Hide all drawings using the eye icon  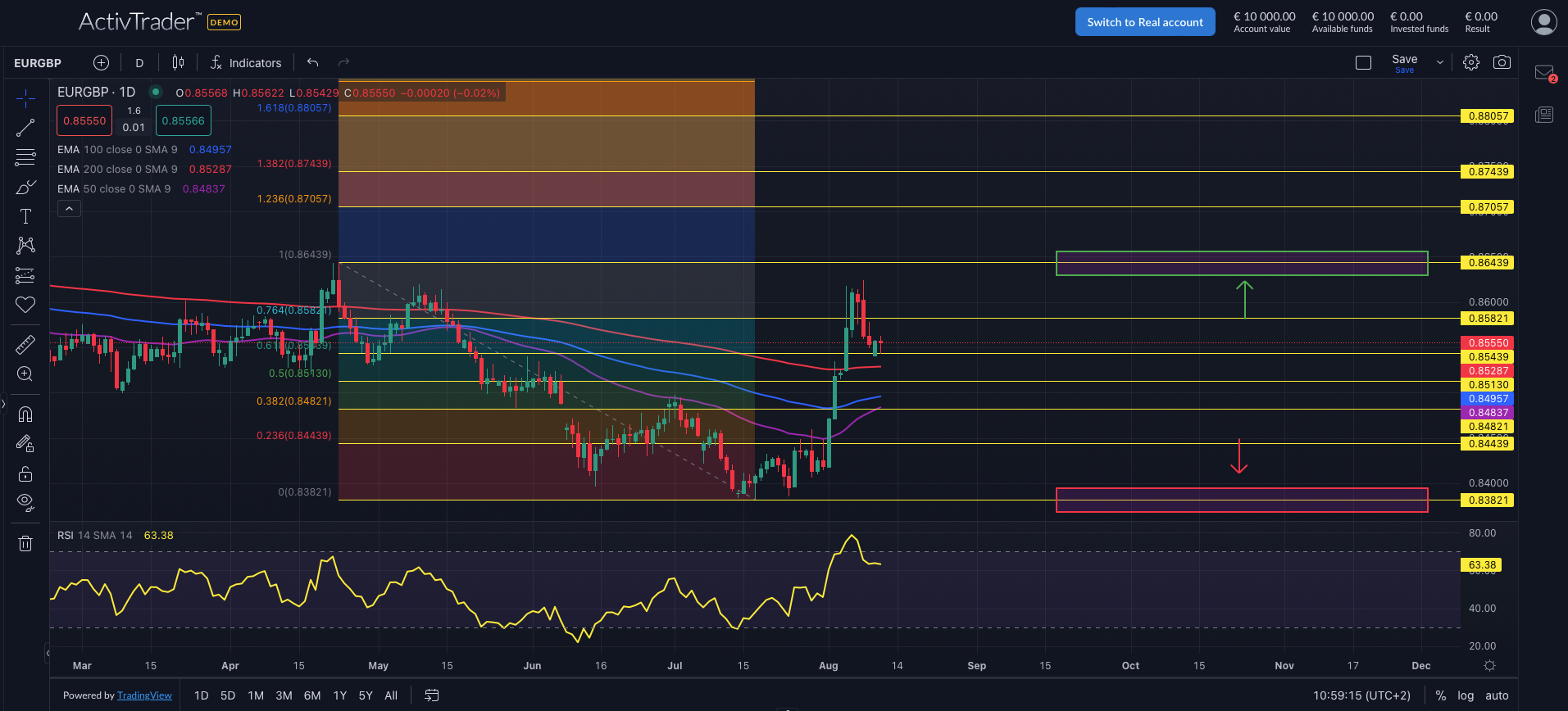(x=25, y=502)
